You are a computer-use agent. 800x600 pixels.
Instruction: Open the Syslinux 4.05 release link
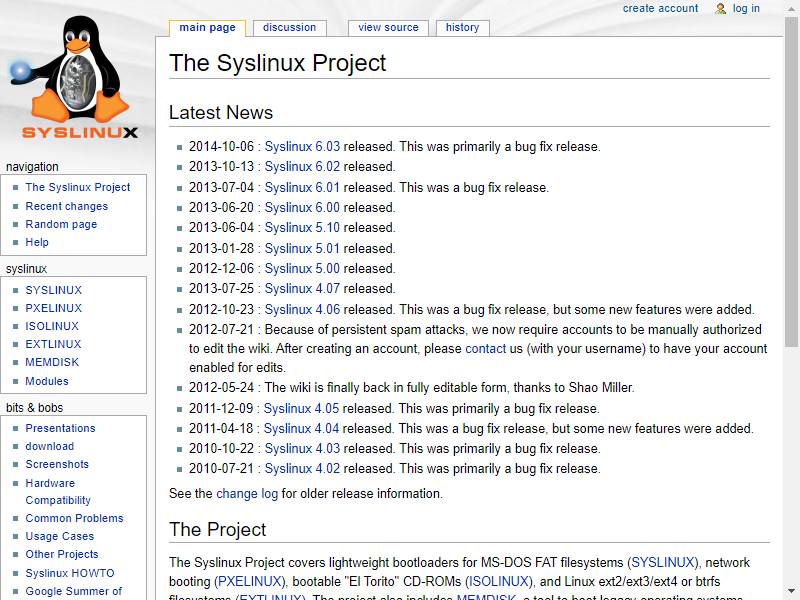(x=301, y=409)
